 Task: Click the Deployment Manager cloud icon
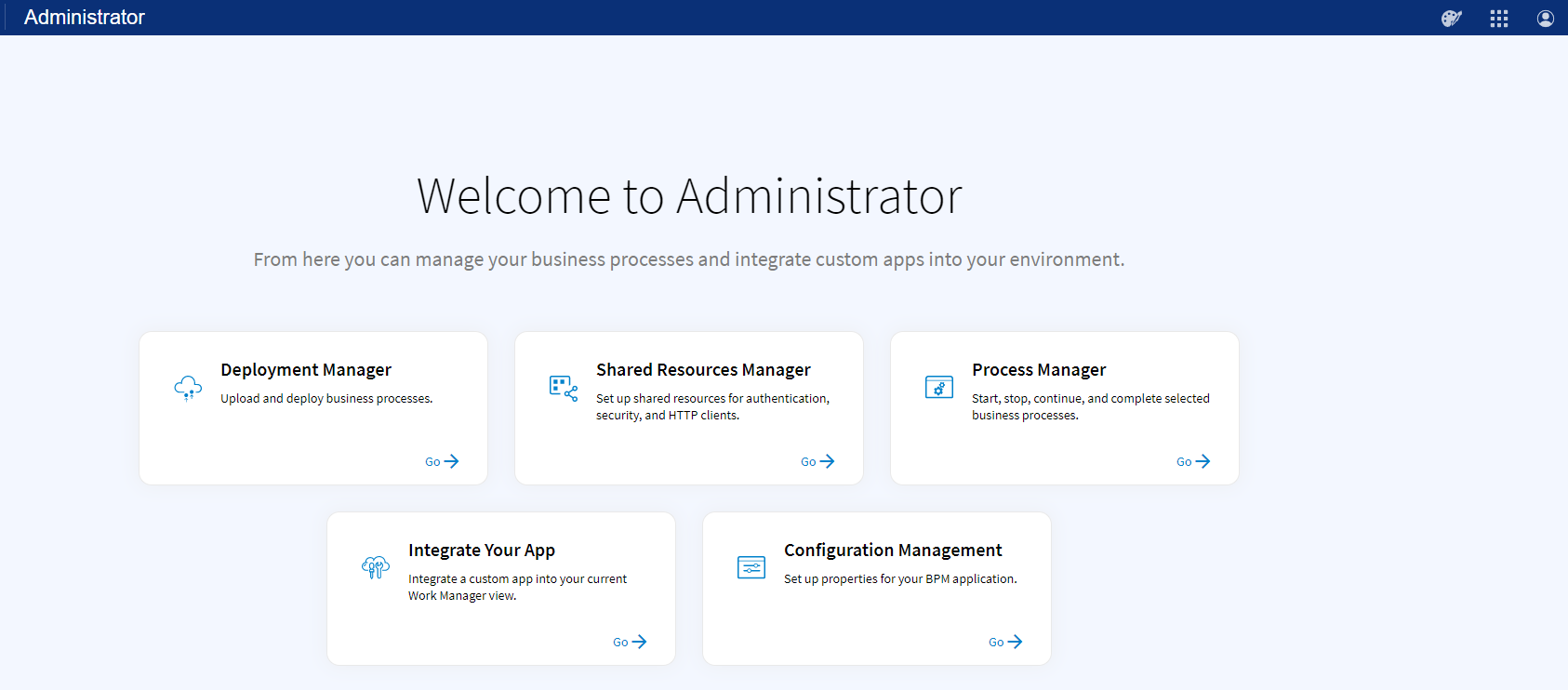(188, 388)
